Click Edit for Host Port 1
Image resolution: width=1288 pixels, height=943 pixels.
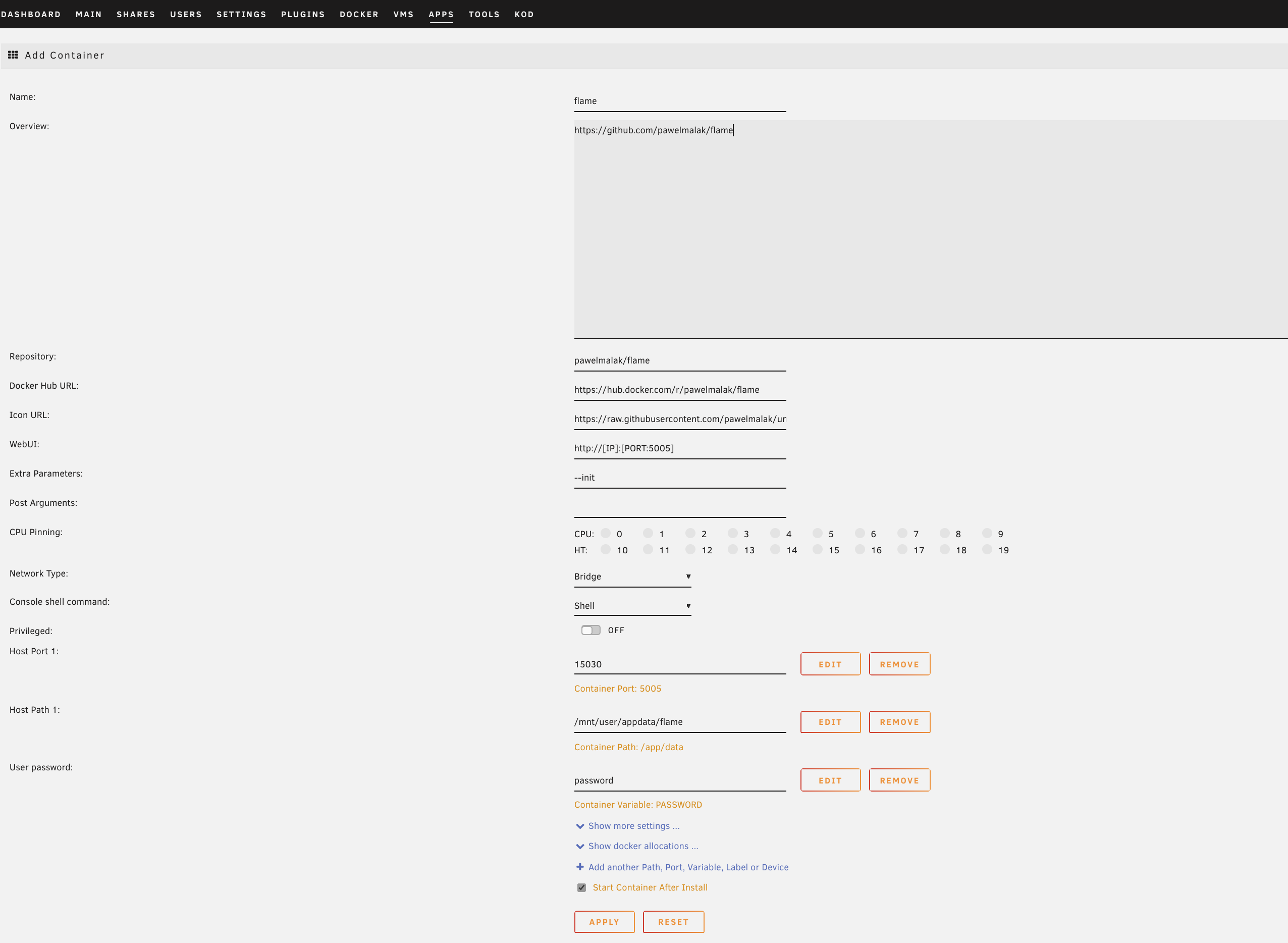(830, 664)
